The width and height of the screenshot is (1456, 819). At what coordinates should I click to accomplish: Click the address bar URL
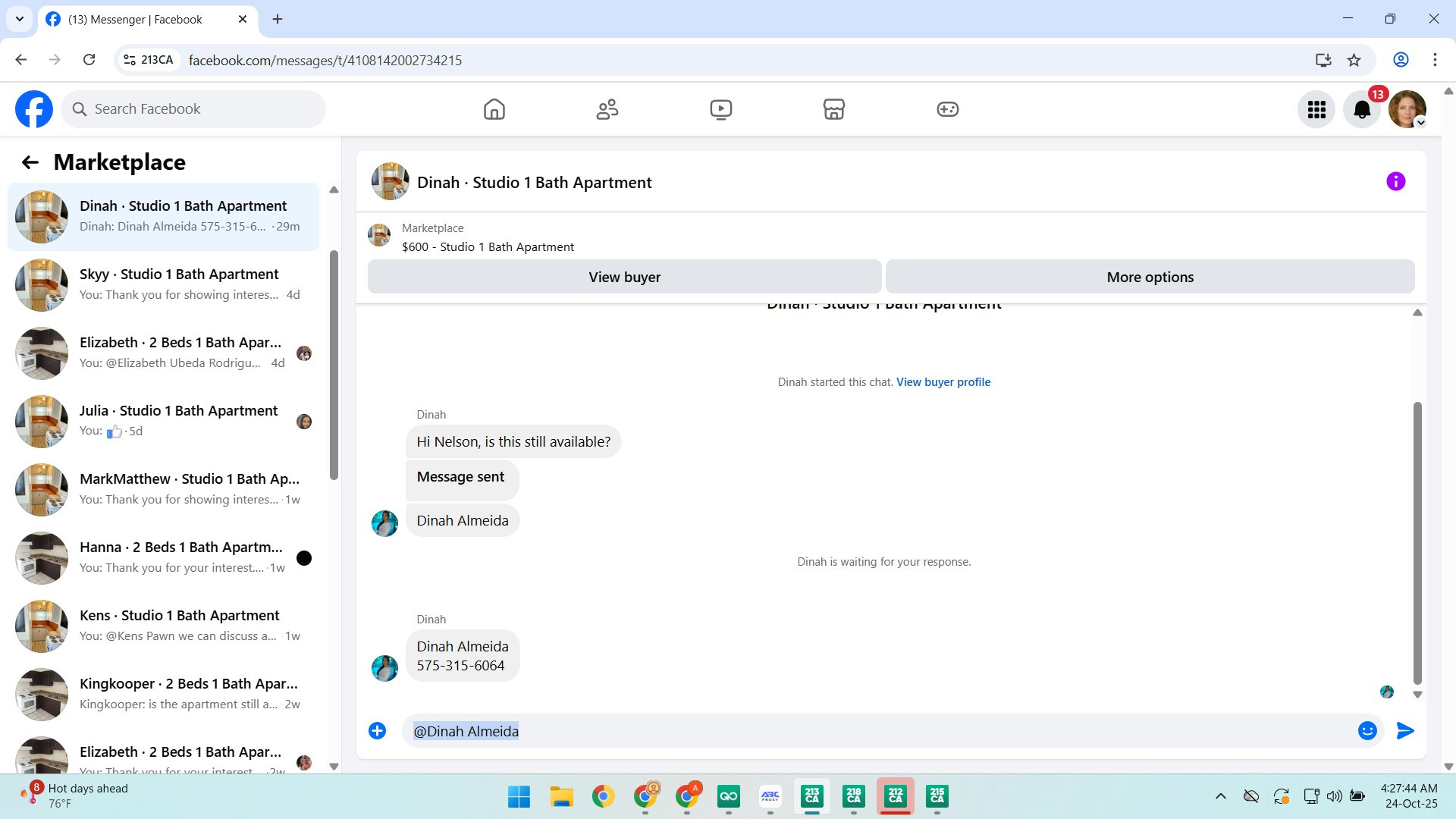(325, 60)
